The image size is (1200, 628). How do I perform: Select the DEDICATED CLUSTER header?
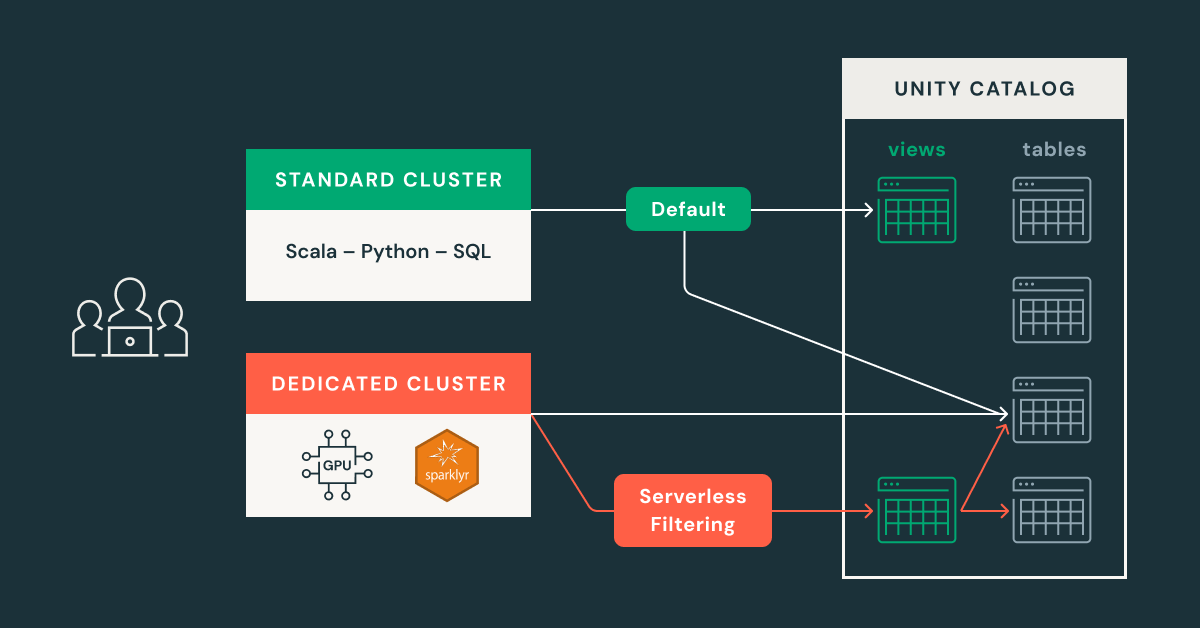[388, 384]
